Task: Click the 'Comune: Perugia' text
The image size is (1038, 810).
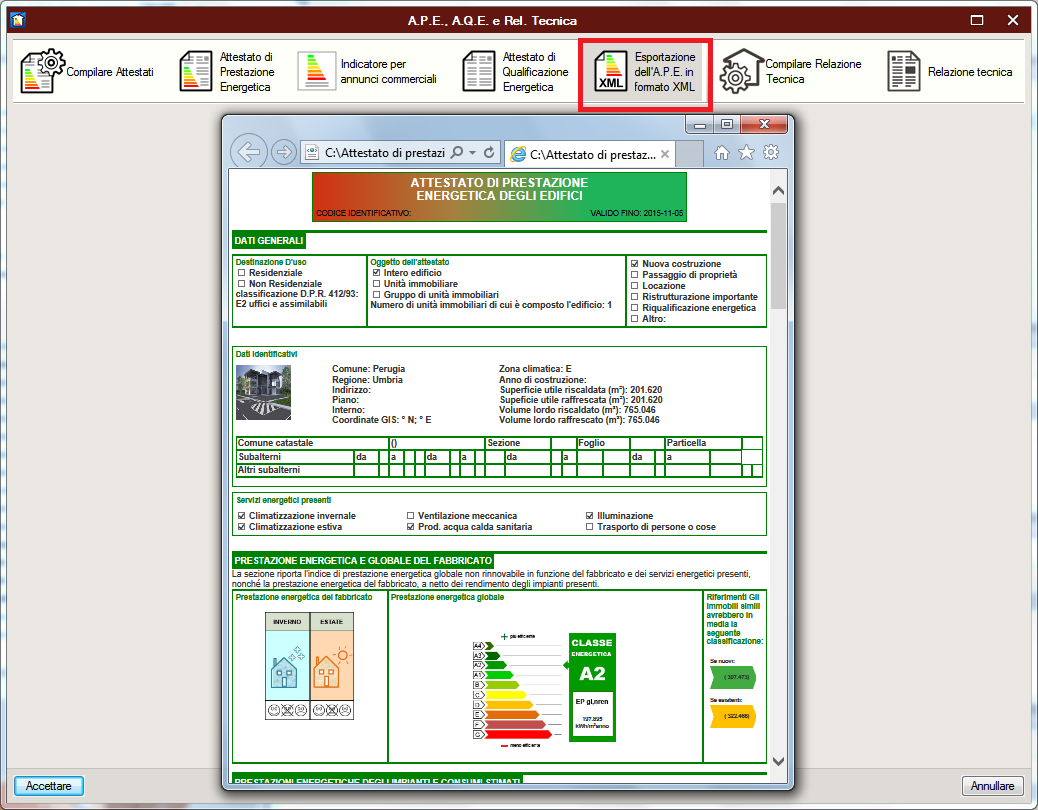Action: [369, 369]
